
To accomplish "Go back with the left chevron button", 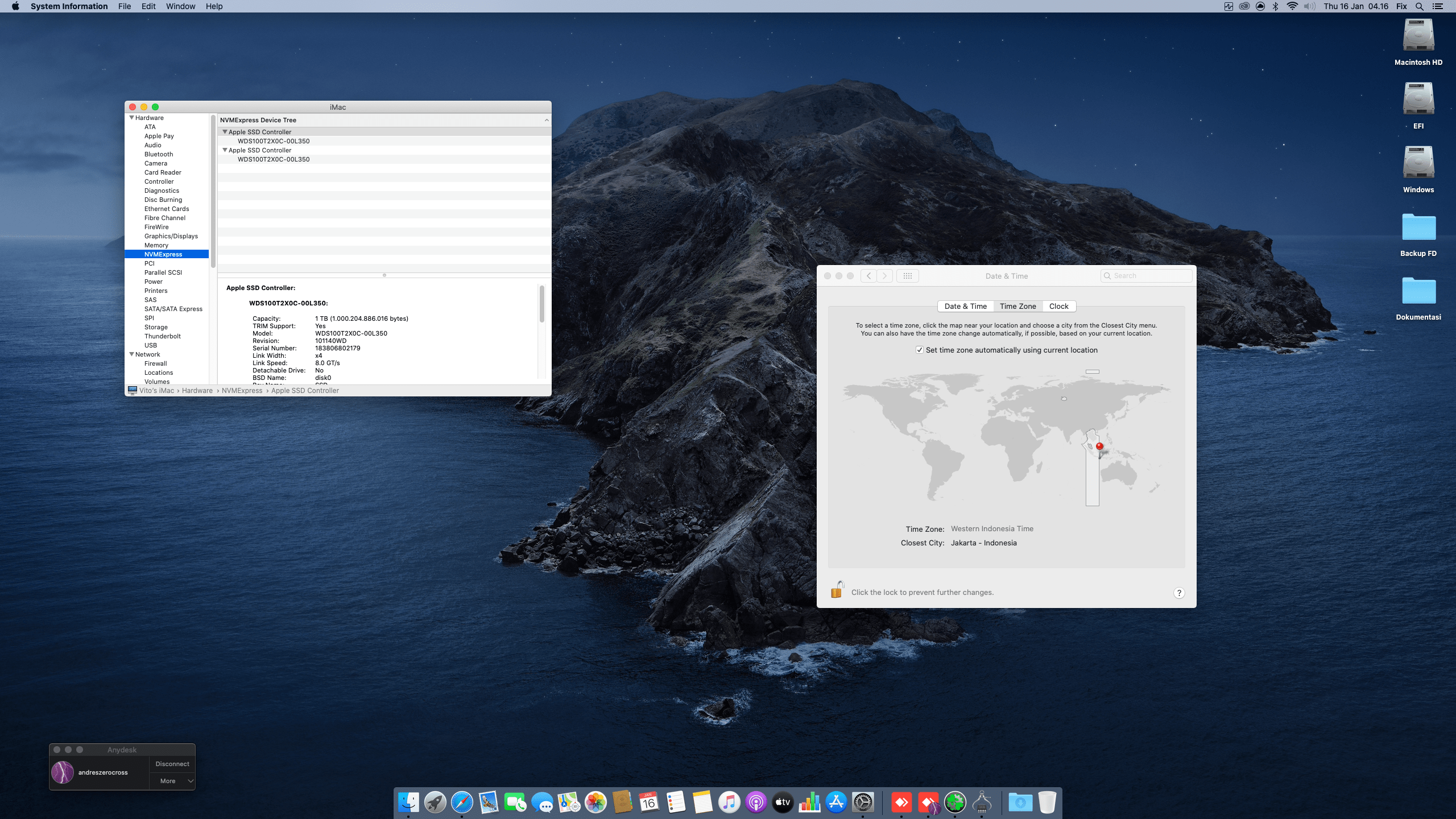I will point(868,276).
